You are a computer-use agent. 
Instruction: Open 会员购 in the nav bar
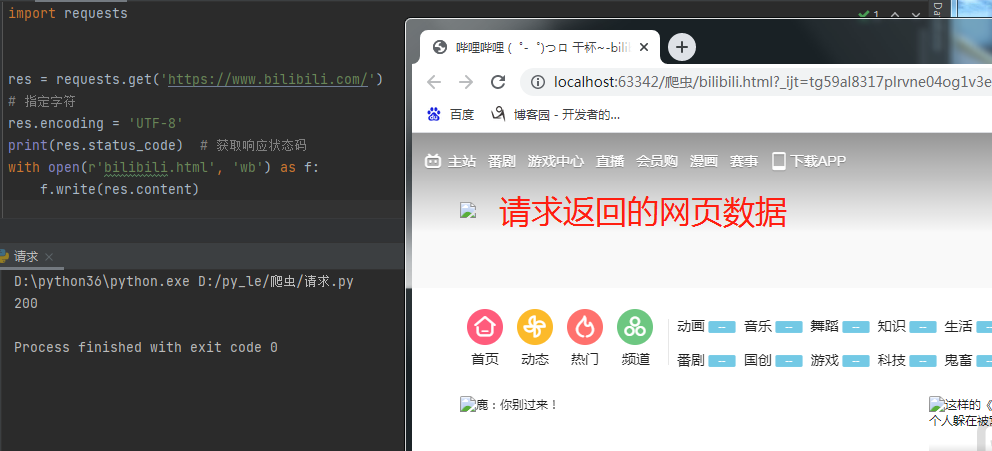(657, 161)
